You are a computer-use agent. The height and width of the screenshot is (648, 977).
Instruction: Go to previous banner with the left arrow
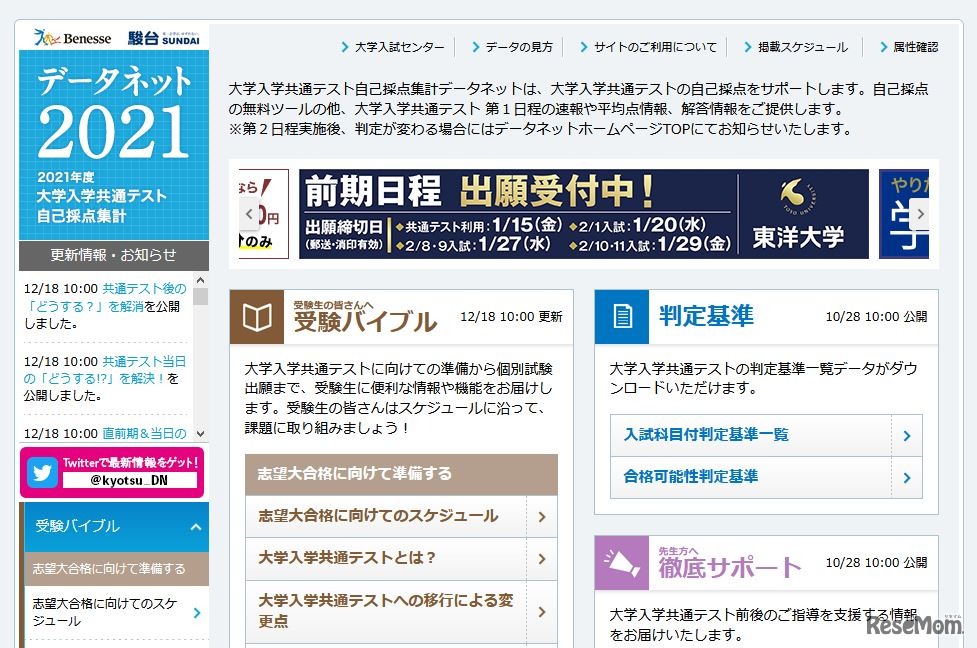click(249, 213)
